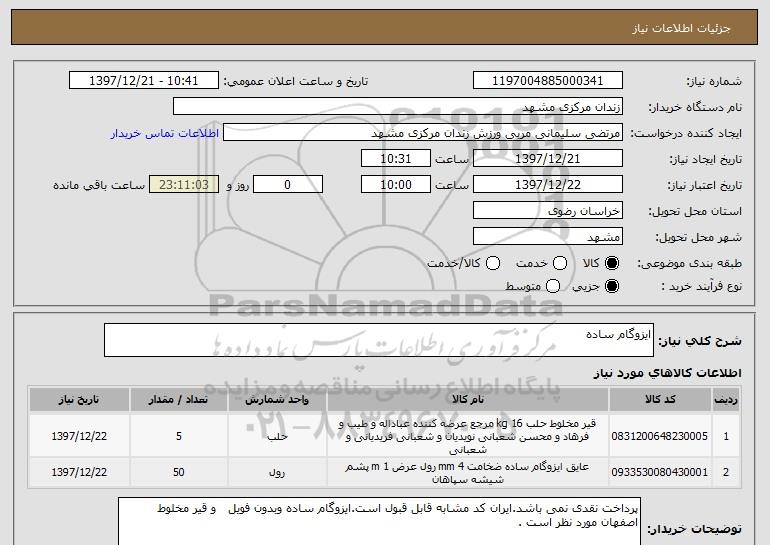Click the remaining days field showing 0

coord(288,185)
